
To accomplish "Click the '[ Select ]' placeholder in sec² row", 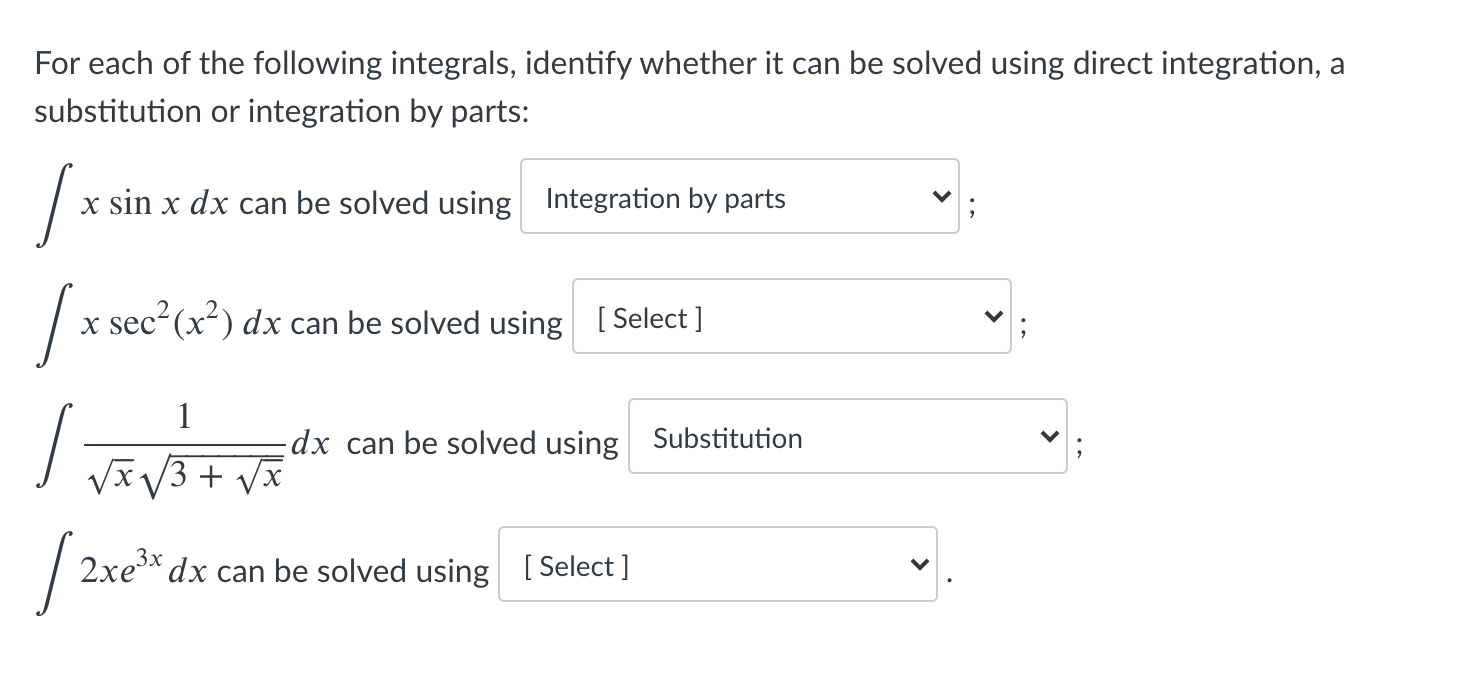I will [649, 318].
